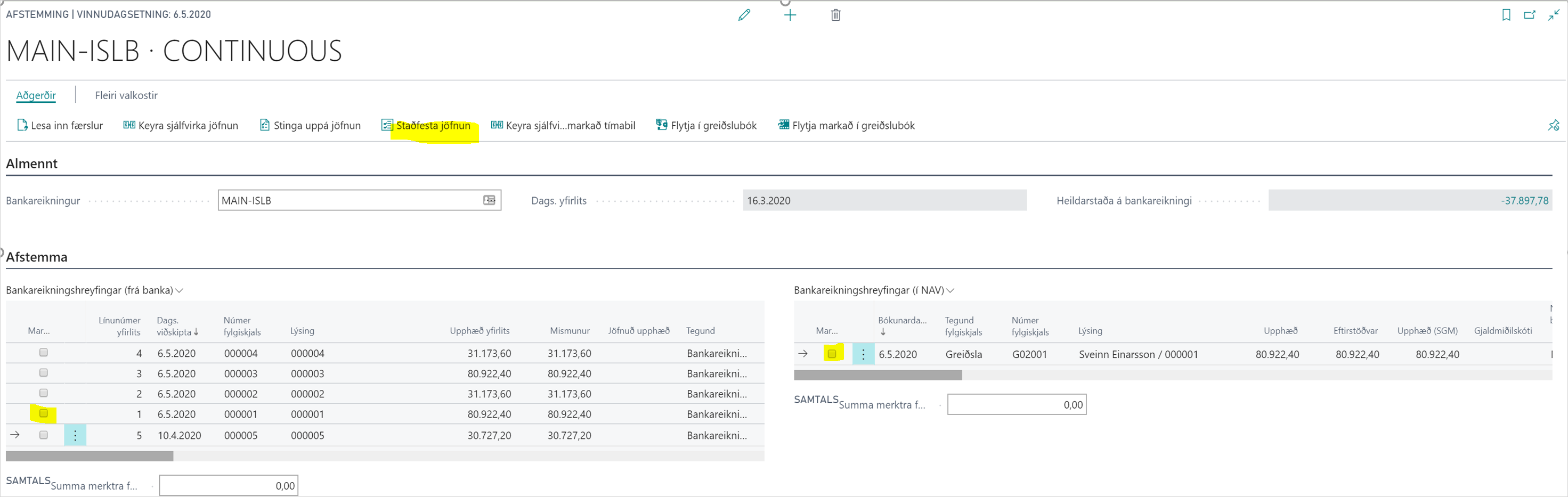Click Almennt section heading
The height and width of the screenshot is (497, 1568).
(31, 164)
